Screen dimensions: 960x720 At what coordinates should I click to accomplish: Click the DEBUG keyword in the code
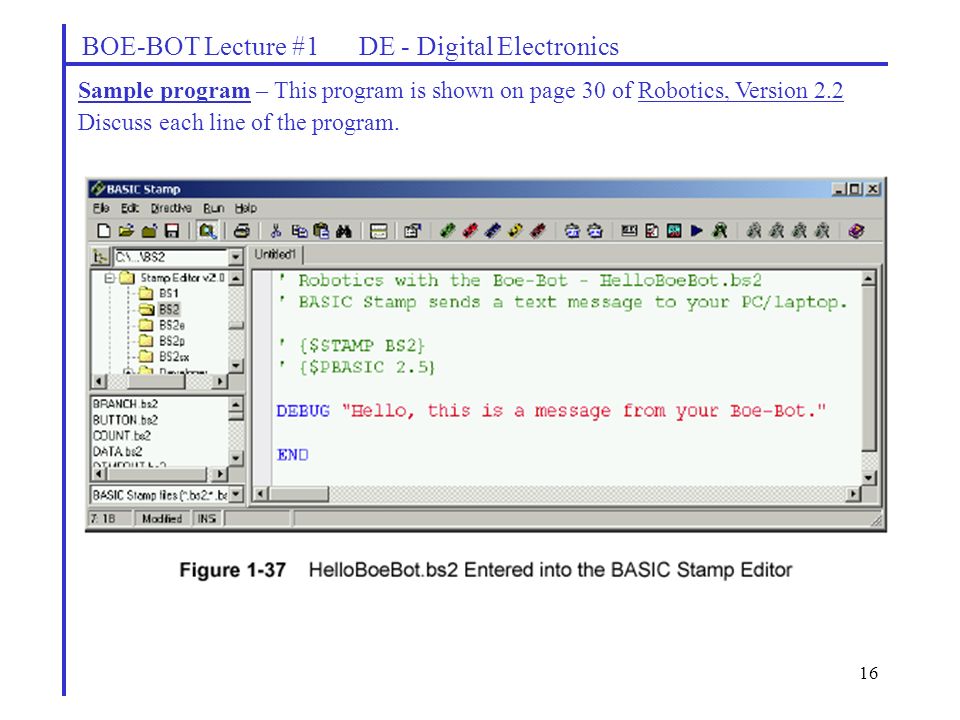click(x=303, y=411)
